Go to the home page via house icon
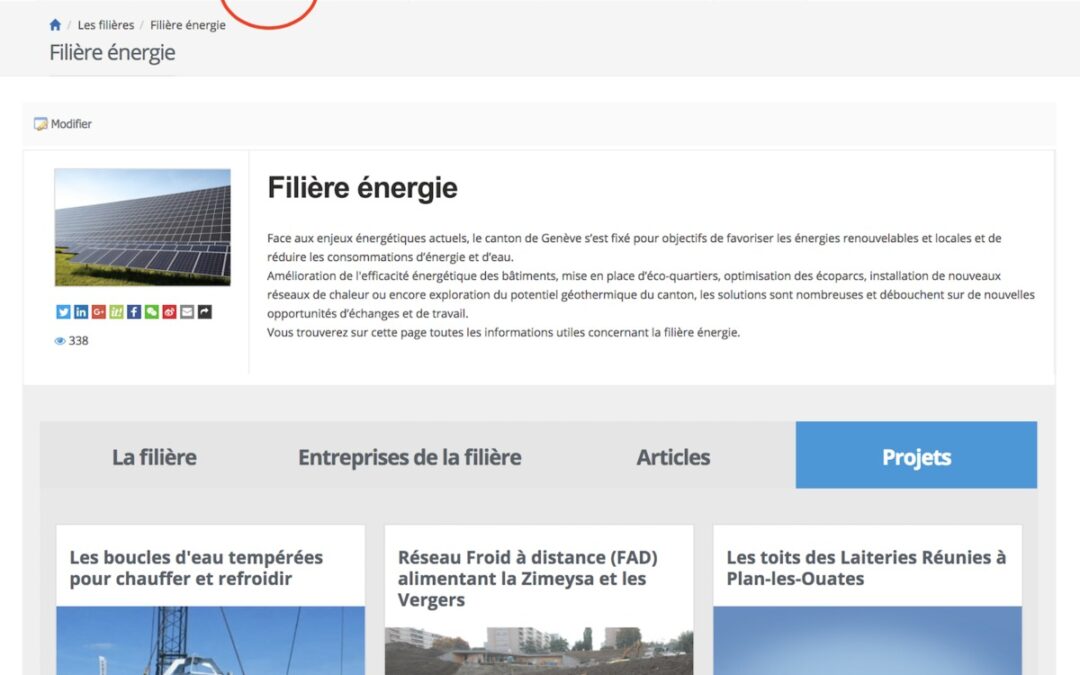Image resolution: width=1080 pixels, height=675 pixels. point(55,25)
